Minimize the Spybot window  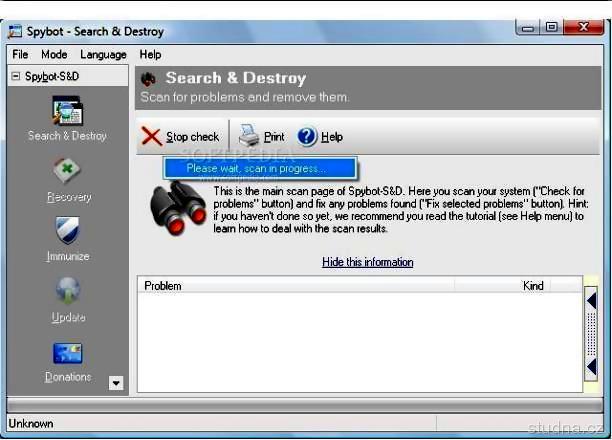[x=528, y=28]
